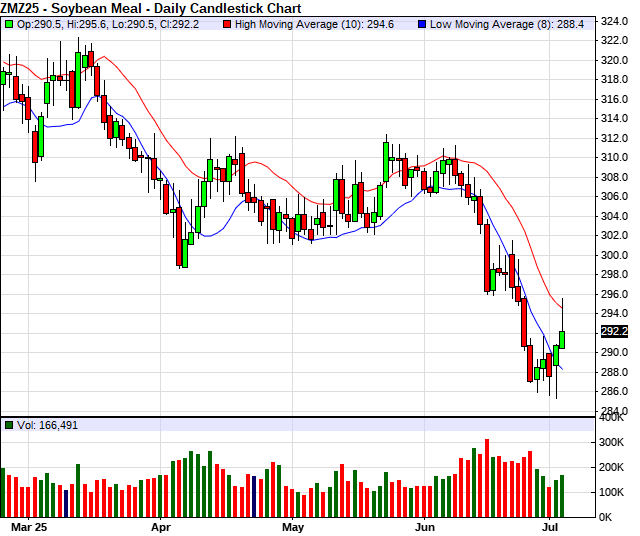640x536 pixels.
Task: Click the Vol: 166,491 label
Action: [47, 425]
